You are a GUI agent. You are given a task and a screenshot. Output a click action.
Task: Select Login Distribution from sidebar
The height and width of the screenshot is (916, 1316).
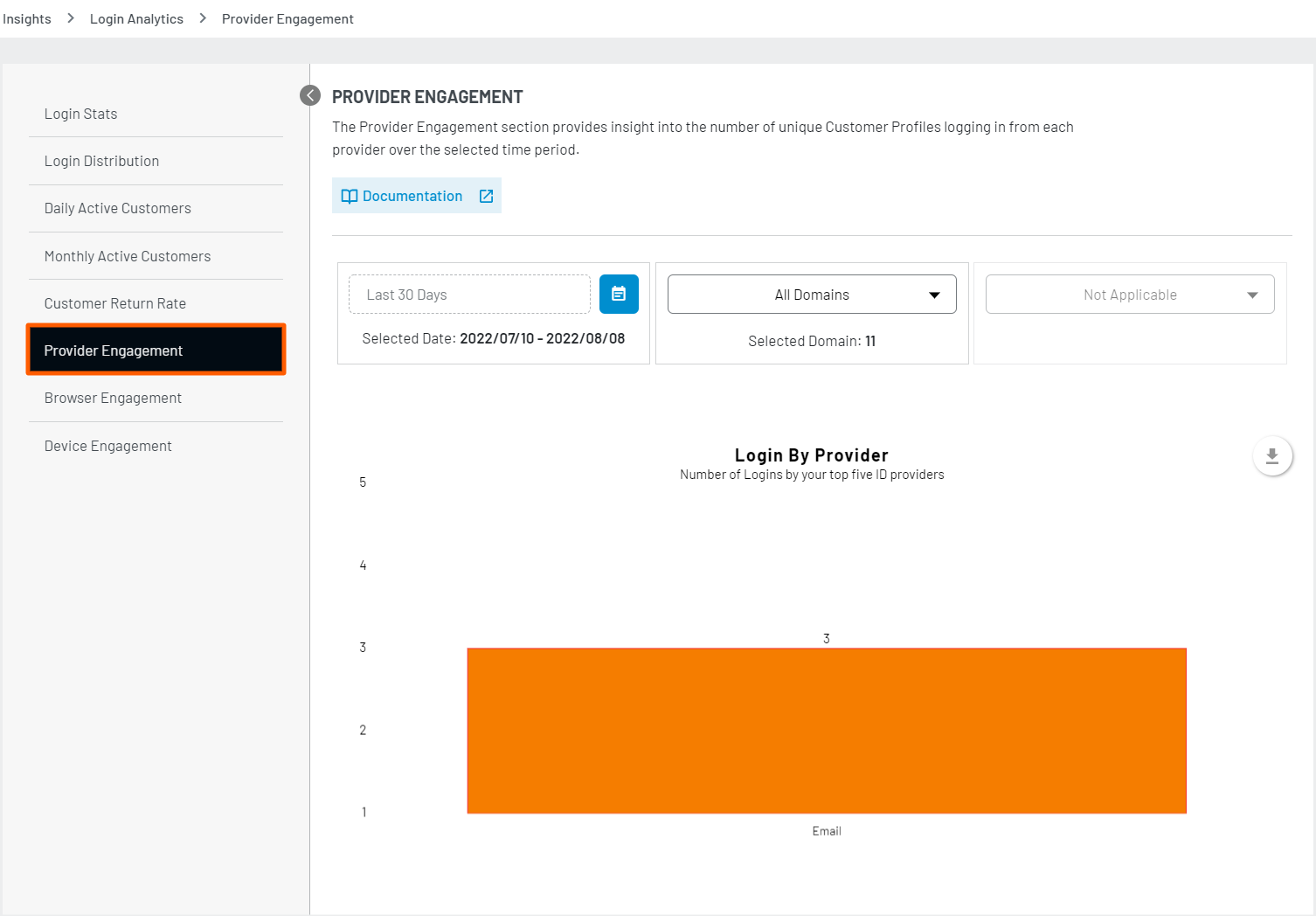coord(101,161)
